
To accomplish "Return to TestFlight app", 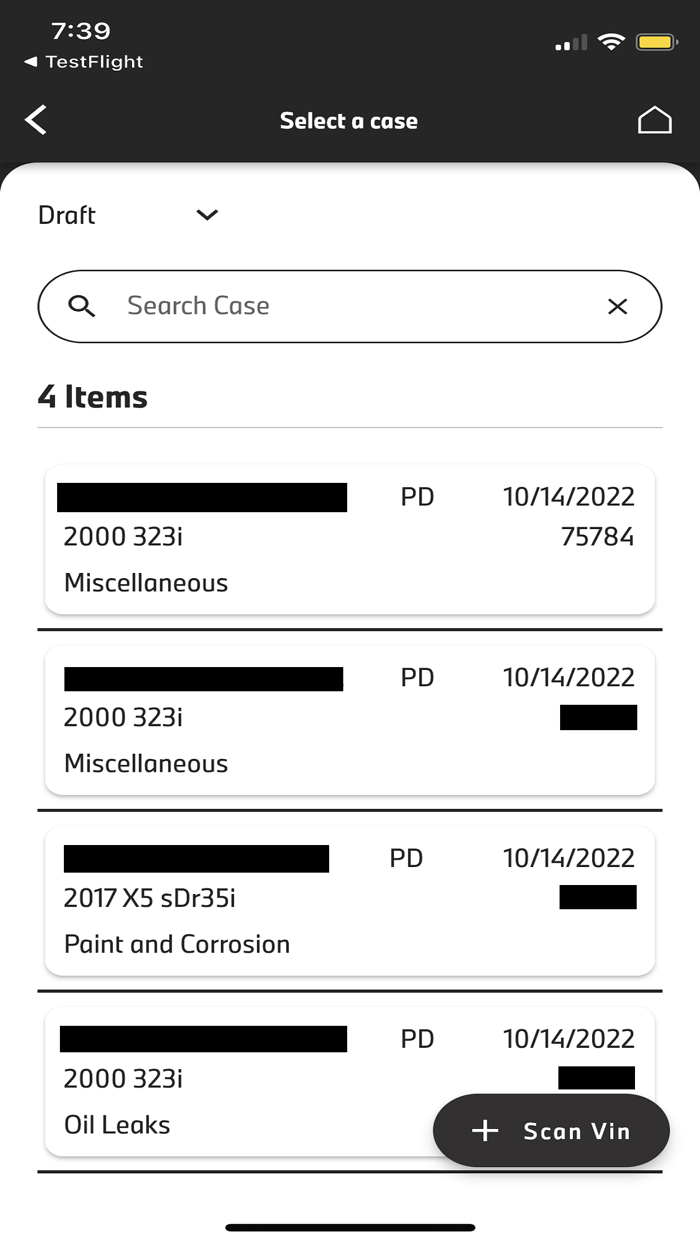I will (x=84, y=62).
